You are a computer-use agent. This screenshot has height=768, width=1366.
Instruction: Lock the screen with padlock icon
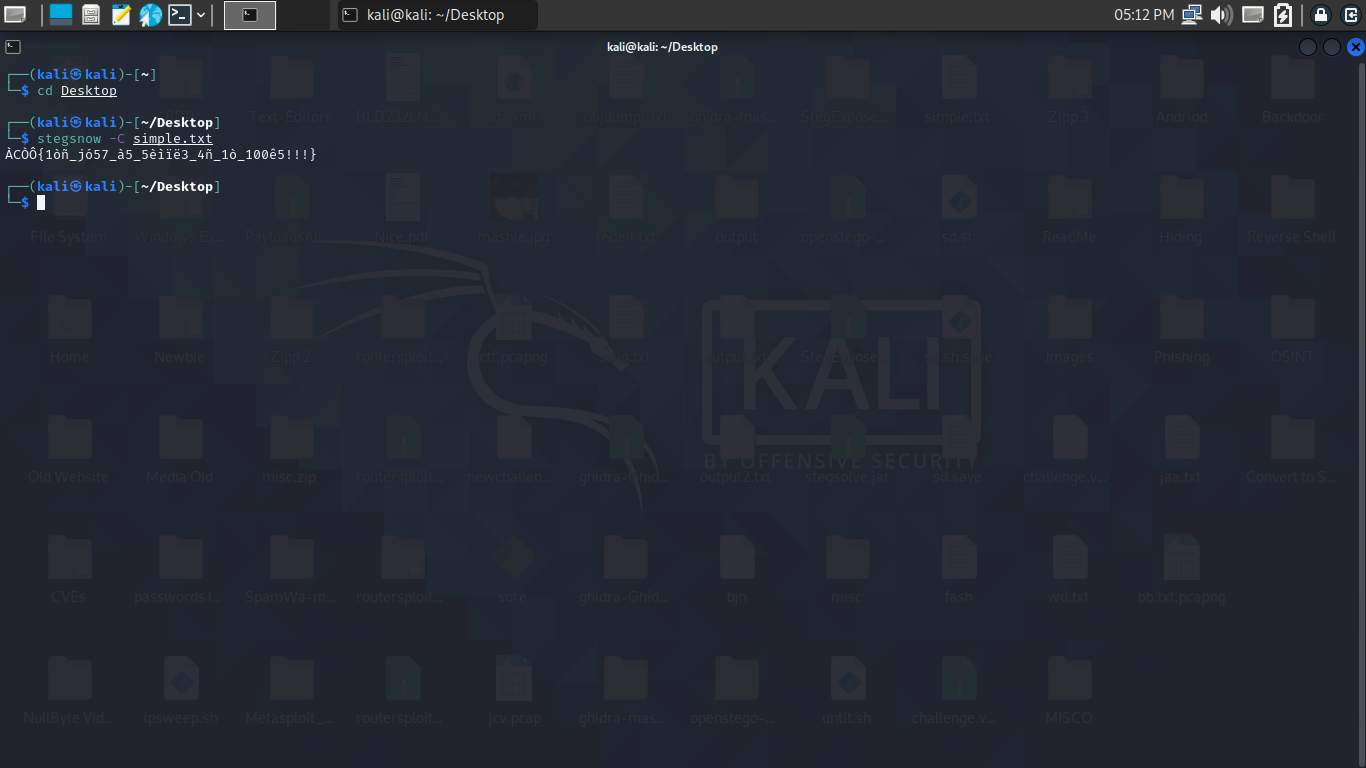1321,14
